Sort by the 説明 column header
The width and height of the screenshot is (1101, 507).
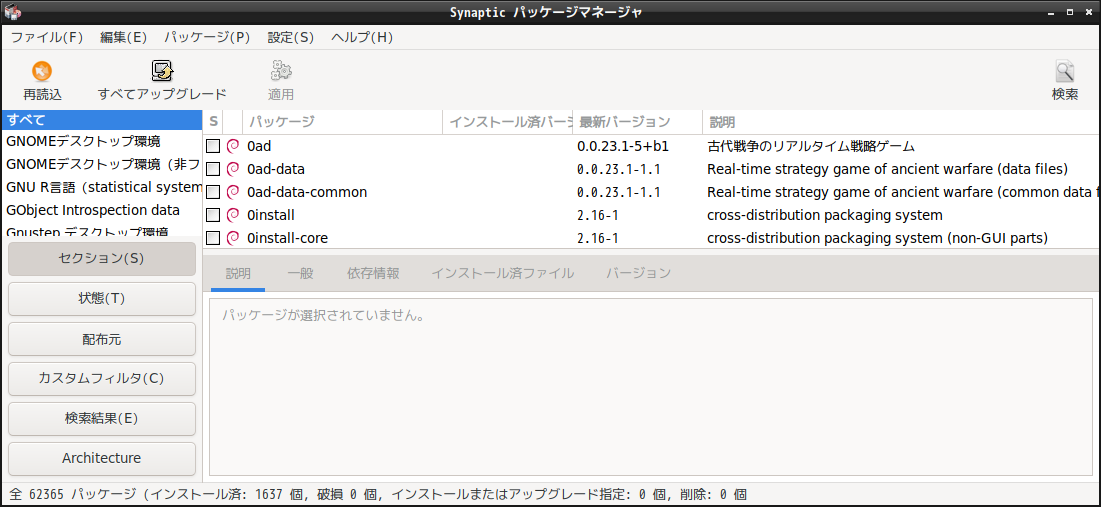point(901,121)
